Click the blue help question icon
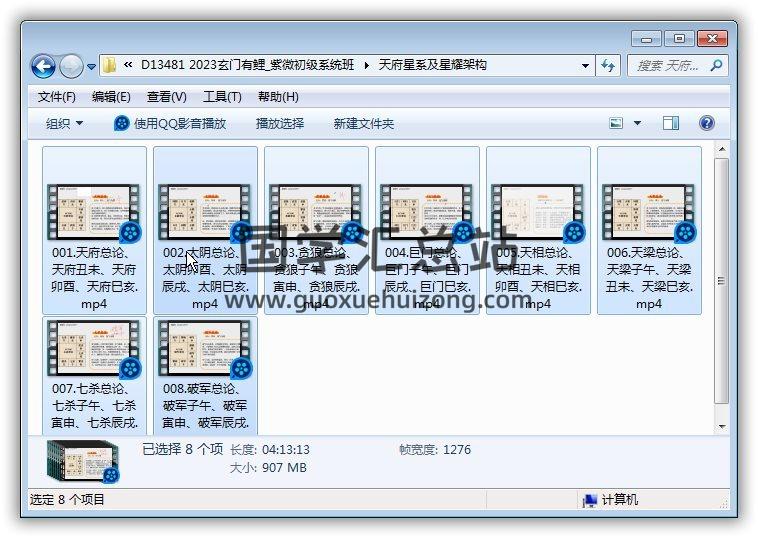The height and width of the screenshot is (538, 758). [x=706, y=123]
